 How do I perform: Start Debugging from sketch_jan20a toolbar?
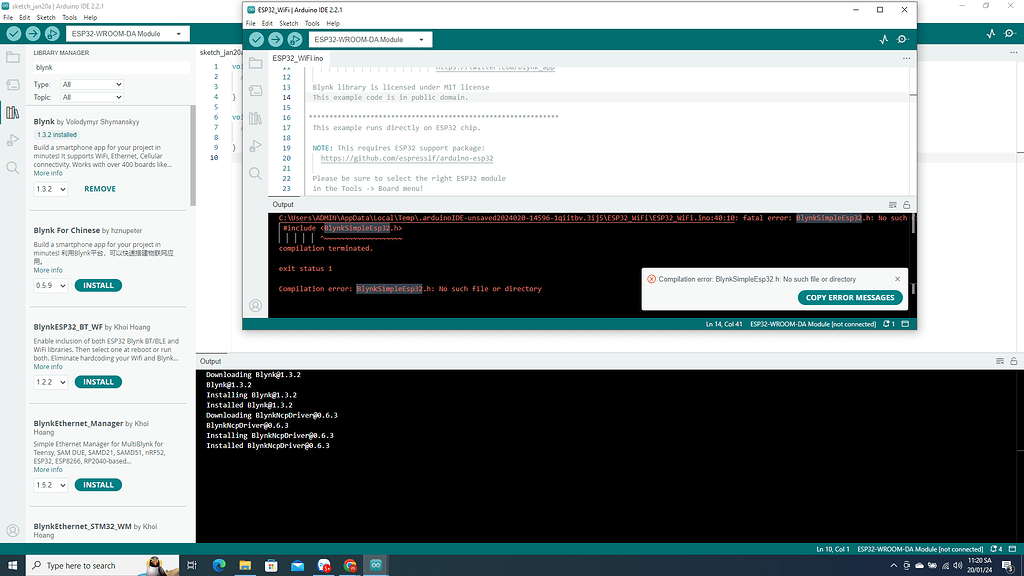[x=50, y=33]
